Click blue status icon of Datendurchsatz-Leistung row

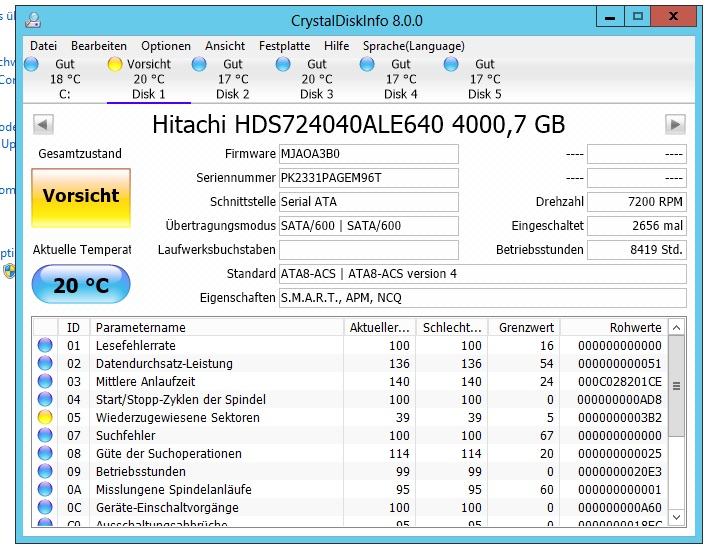click(x=45, y=363)
